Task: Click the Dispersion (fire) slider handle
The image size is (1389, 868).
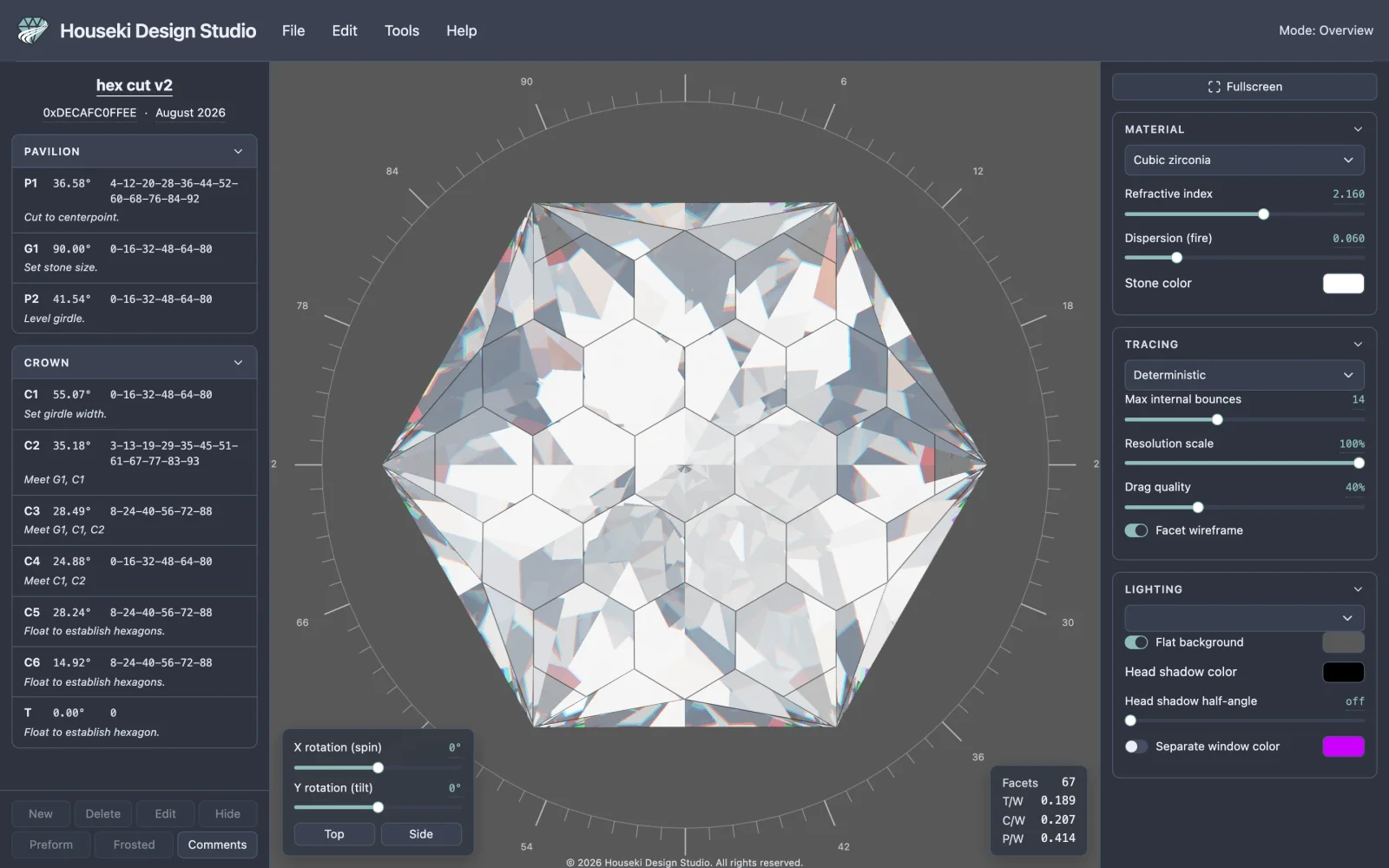Action: click(x=1176, y=258)
